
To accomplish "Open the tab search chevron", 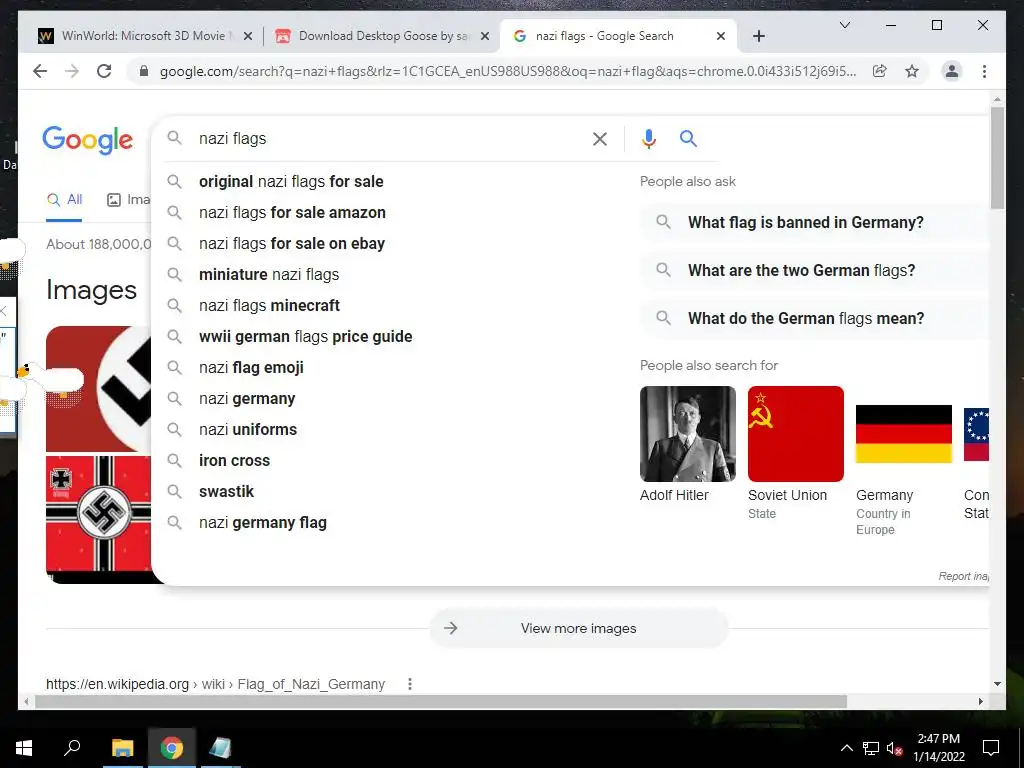I will (x=844, y=25).
